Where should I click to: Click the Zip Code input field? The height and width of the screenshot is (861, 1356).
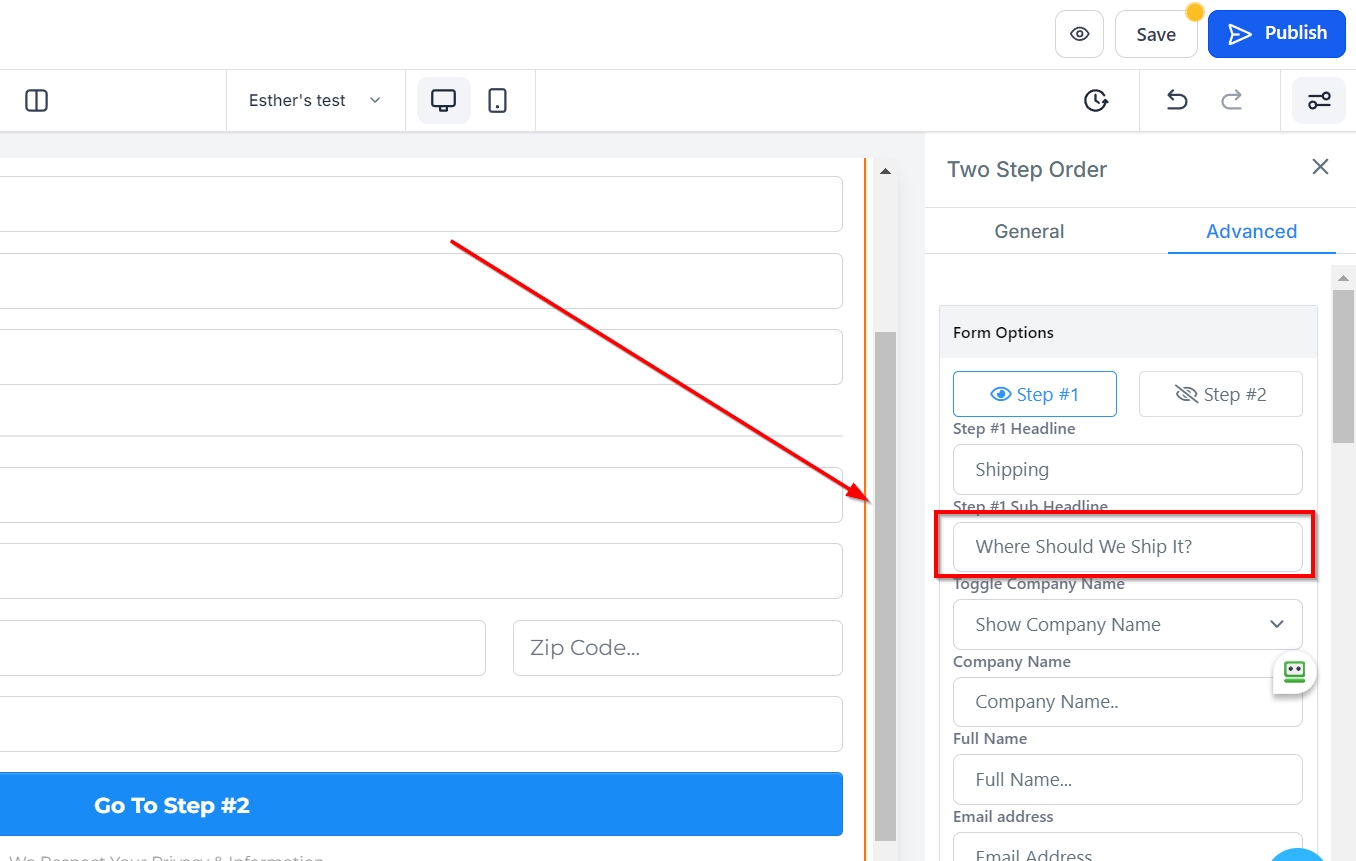(x=677, y=648)
